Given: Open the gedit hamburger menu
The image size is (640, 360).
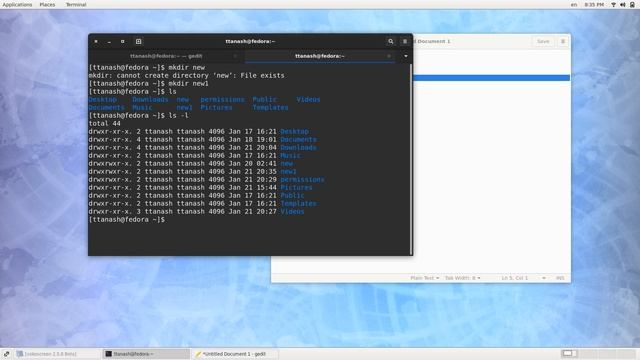Looking at the screenshot, I should click(562, 41).
